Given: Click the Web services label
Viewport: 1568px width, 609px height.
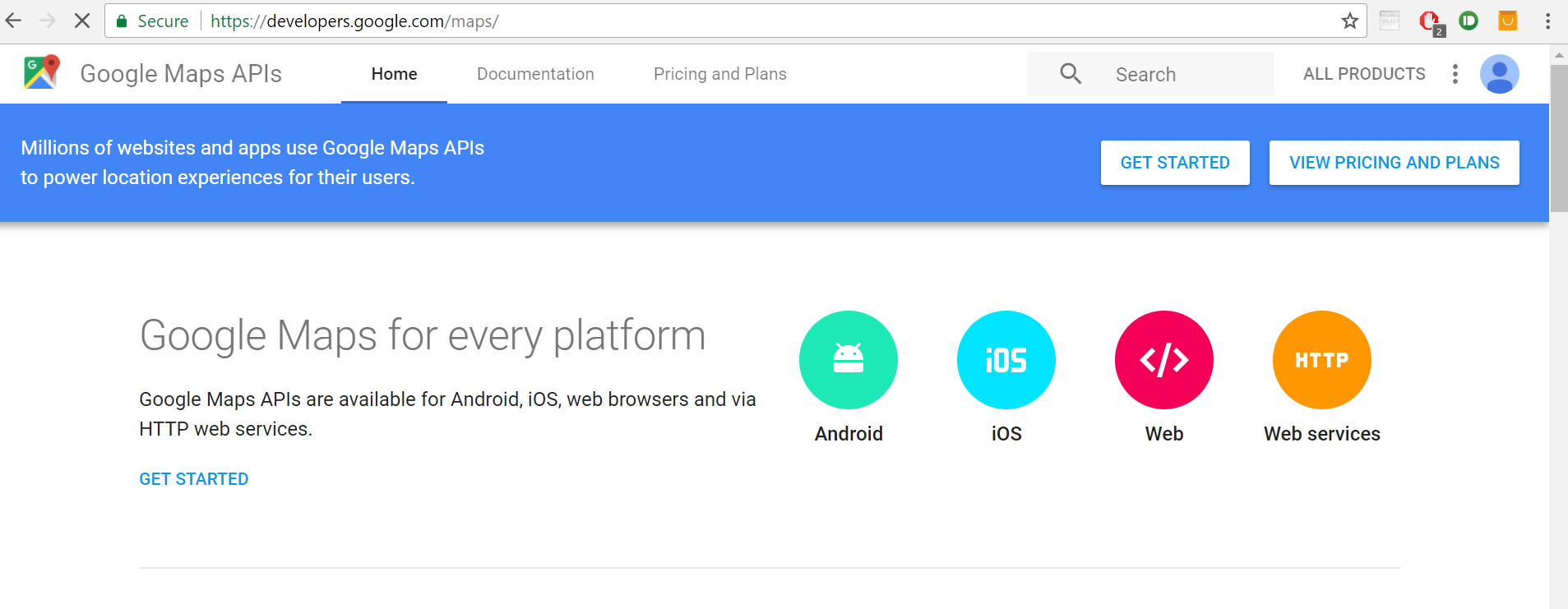Looking at the screenshot, I should (1322, 434).
